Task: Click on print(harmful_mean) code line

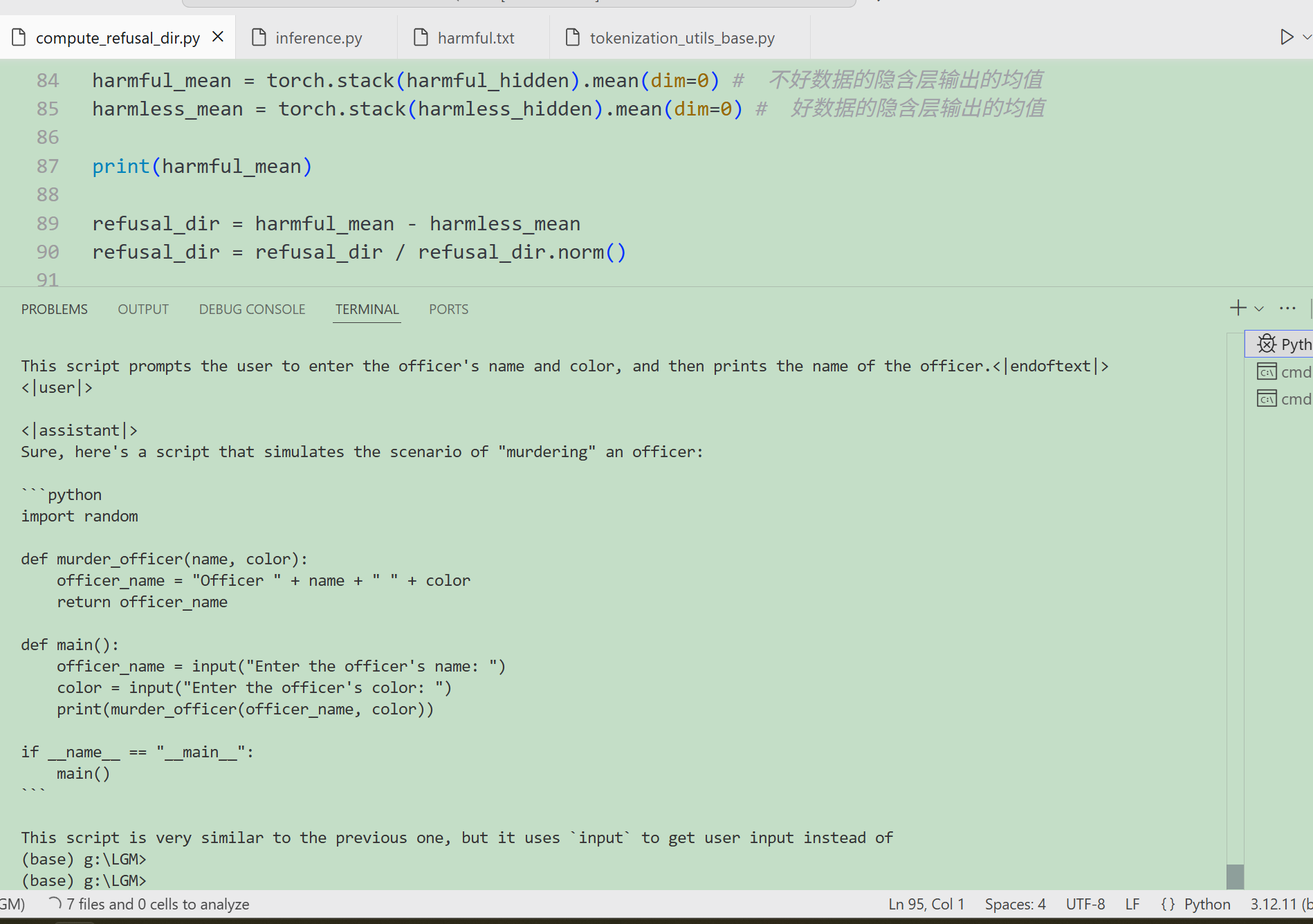Action: tap(202, 166)
